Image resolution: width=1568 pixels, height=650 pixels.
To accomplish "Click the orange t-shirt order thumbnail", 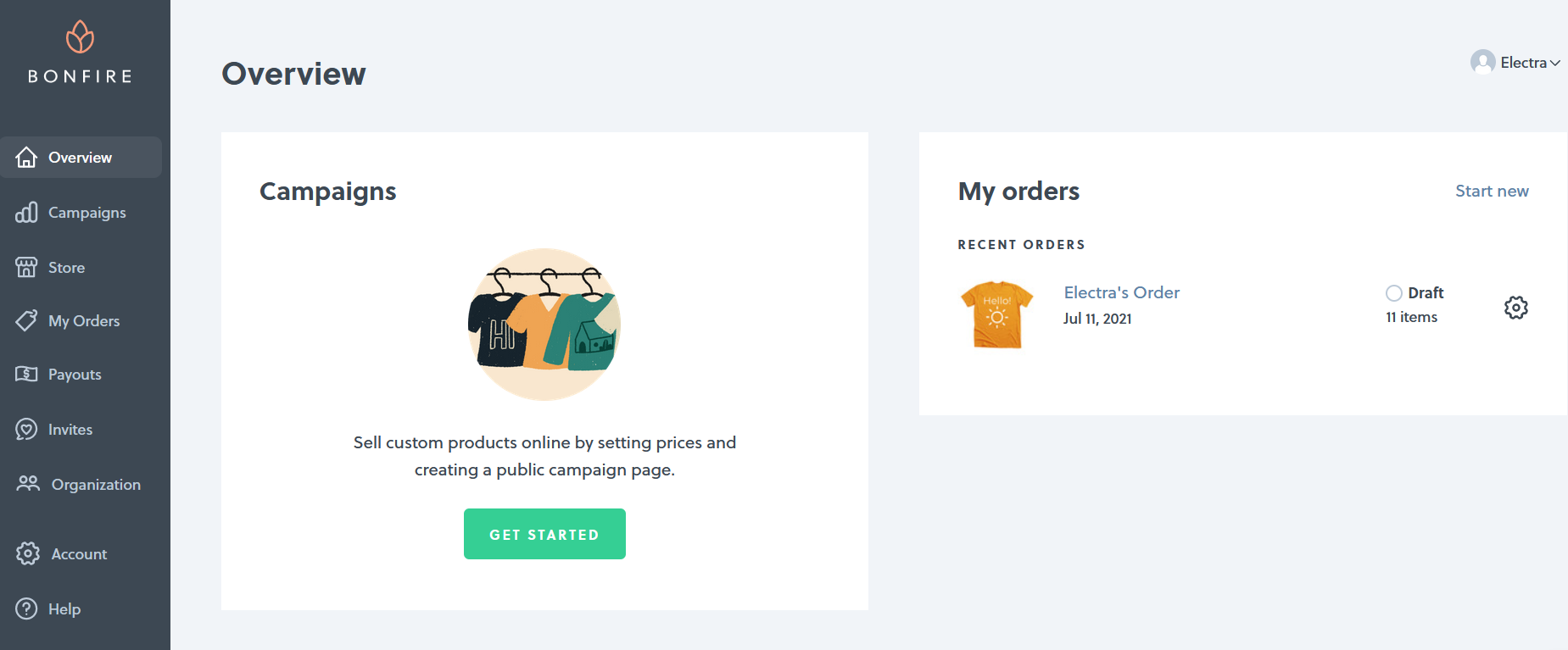I will tap(996, 314).
